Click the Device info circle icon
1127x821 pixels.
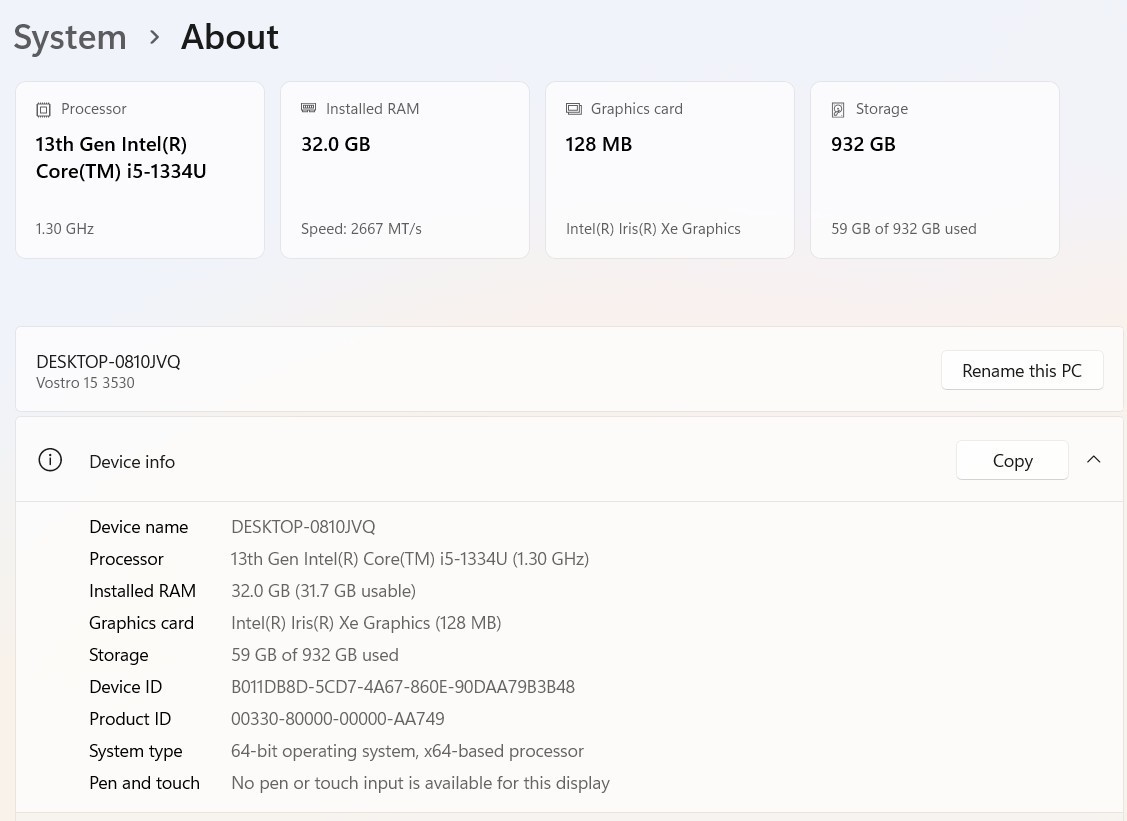click(x=50, y=460)
